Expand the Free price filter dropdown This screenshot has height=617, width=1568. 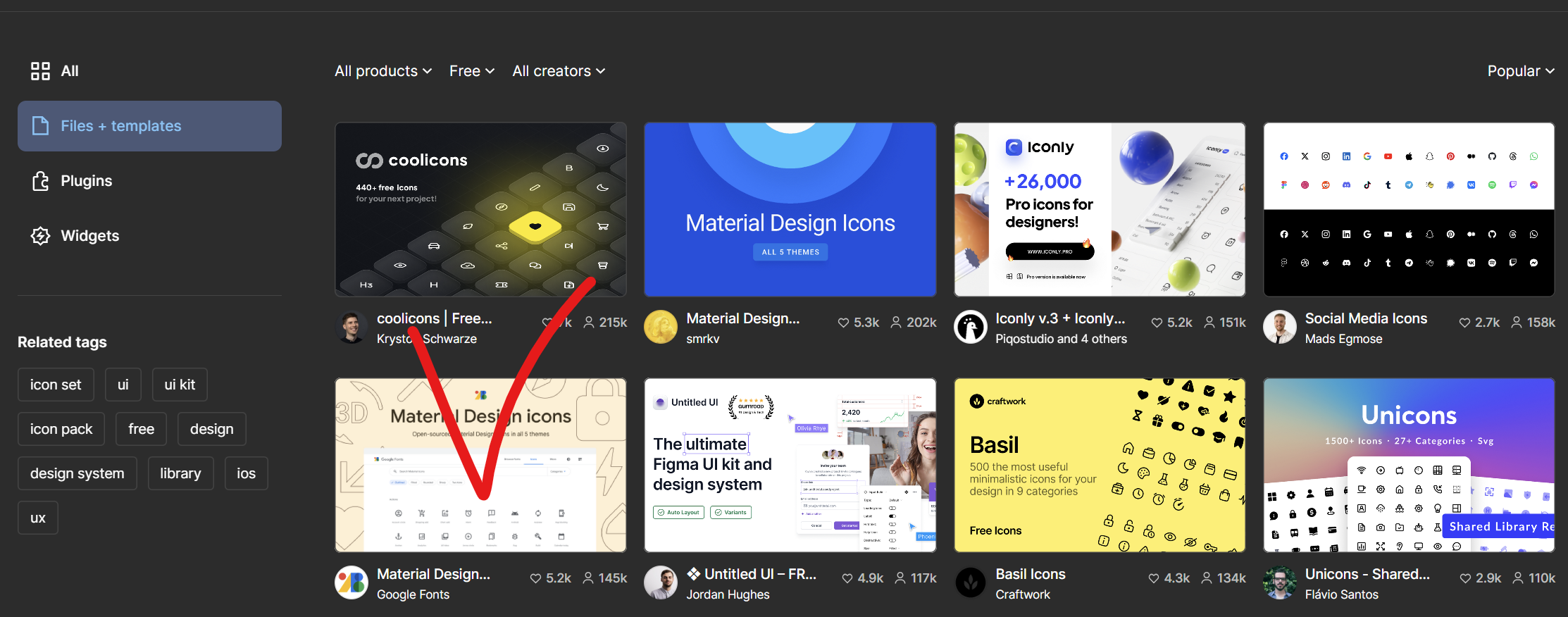coord(472,71)
